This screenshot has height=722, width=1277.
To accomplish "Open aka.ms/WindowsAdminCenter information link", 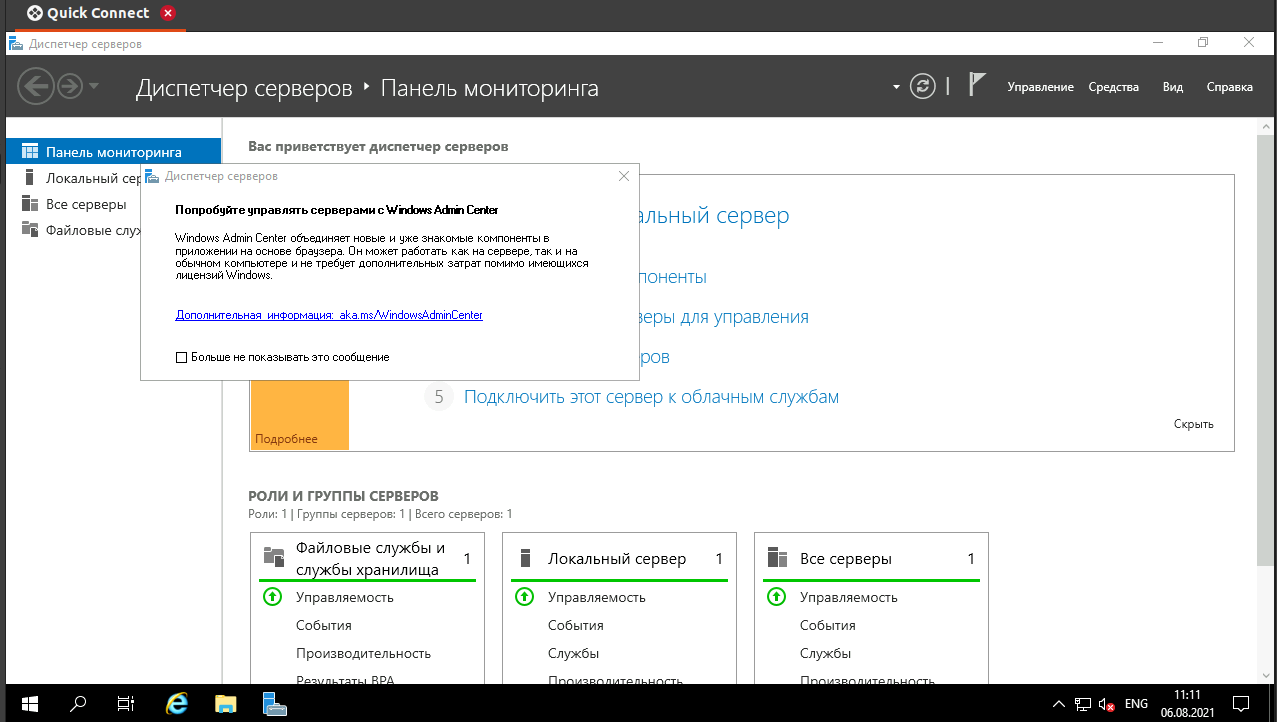I will click(329, 315).
